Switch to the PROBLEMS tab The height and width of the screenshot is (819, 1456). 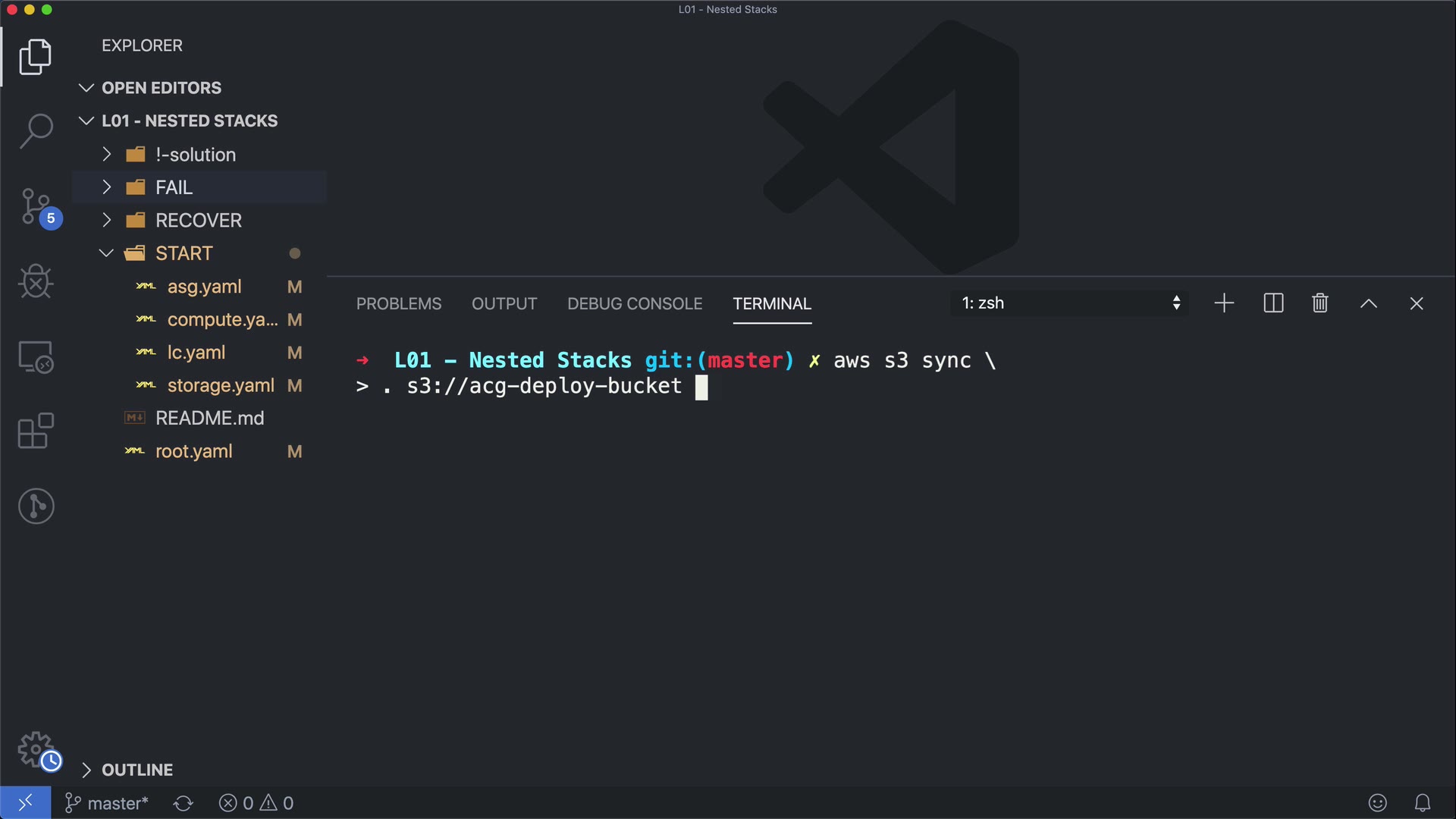[x=398, y=303]
